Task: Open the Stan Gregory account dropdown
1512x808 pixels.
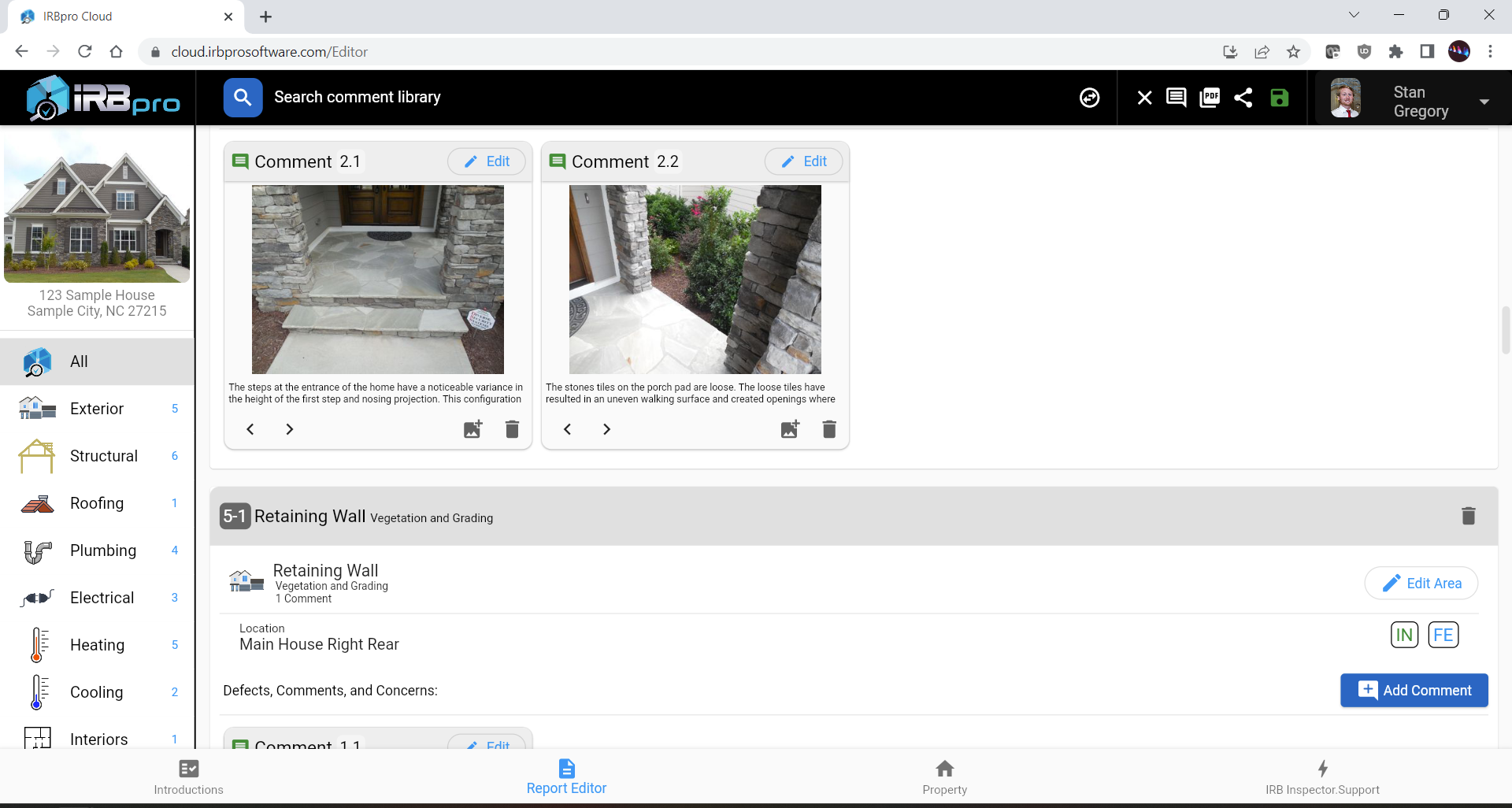Action: [1485, 102]
